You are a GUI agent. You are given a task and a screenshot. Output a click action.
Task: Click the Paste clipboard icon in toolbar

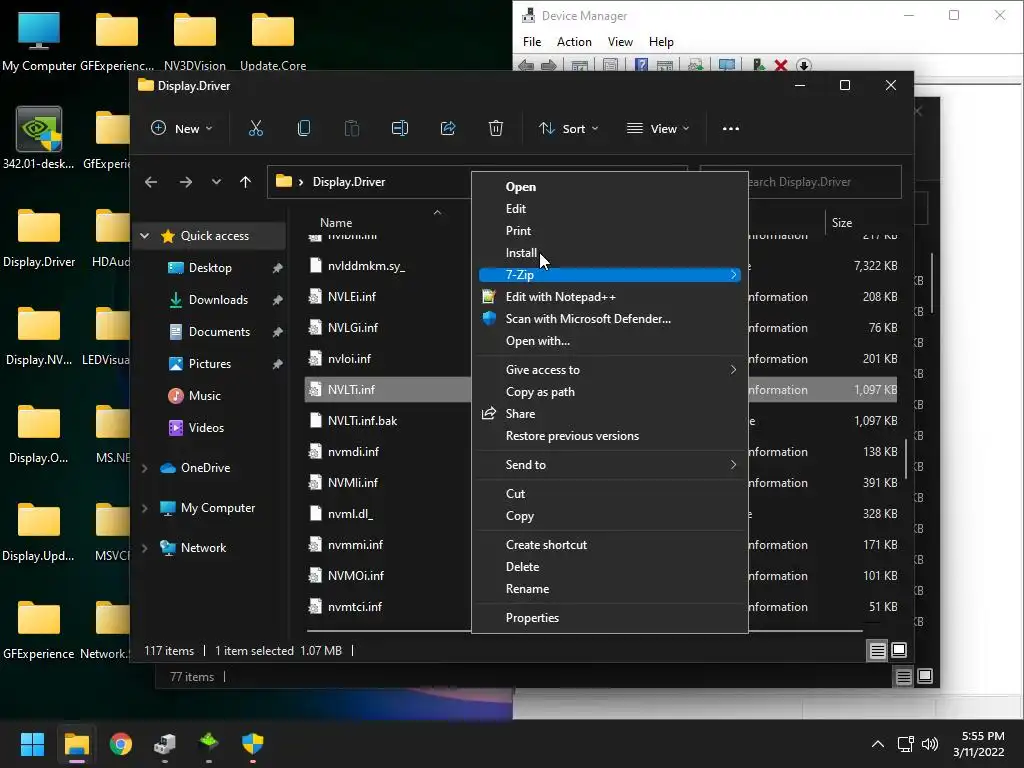[351, 129]
